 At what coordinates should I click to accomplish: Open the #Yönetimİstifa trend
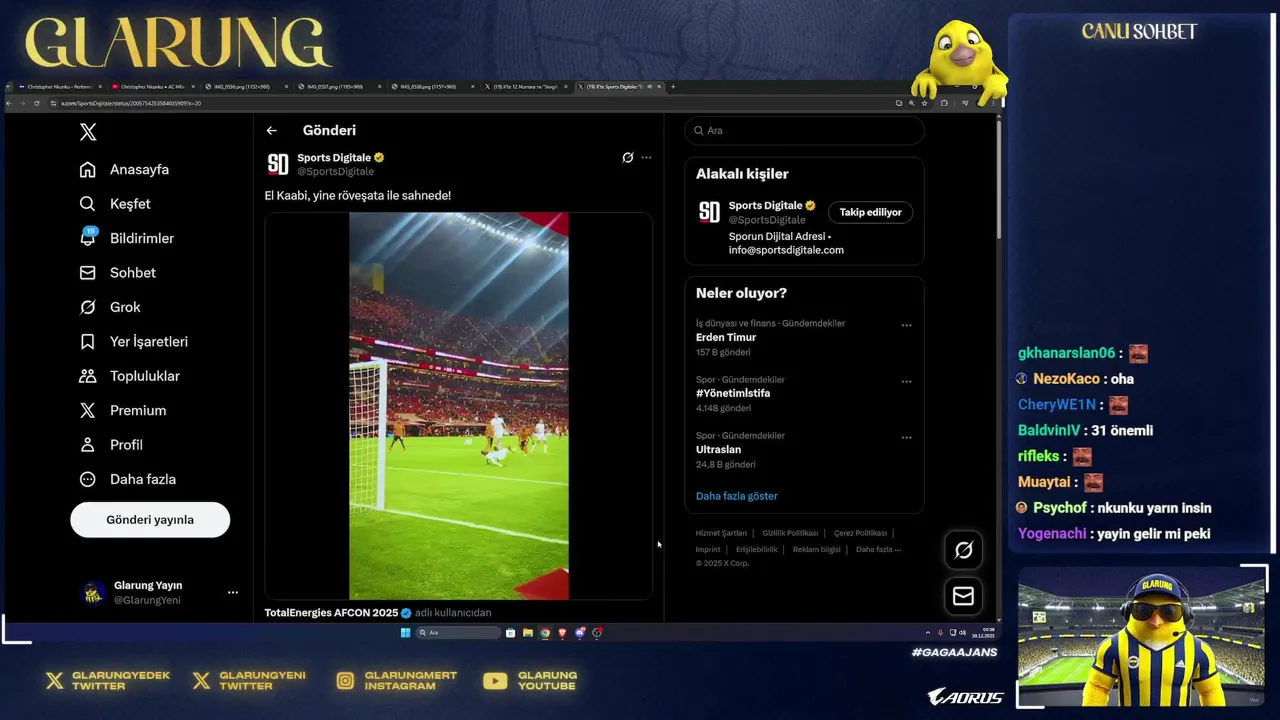[733, 394]
